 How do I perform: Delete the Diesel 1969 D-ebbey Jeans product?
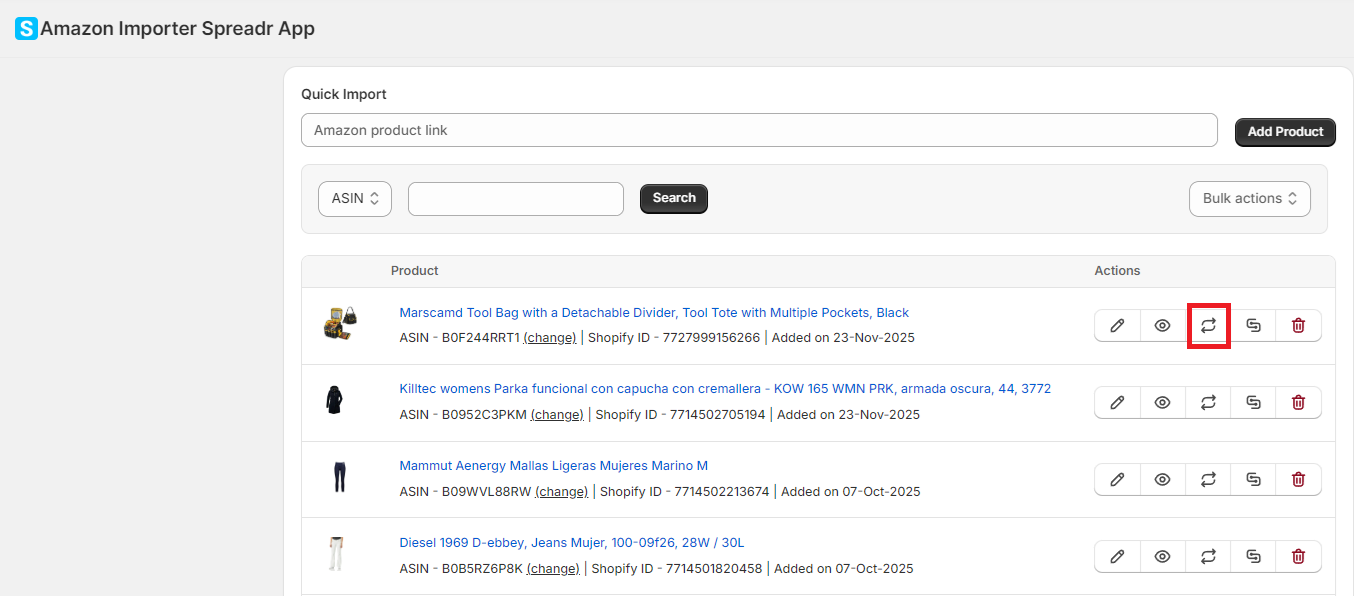tap(1298, 556)
